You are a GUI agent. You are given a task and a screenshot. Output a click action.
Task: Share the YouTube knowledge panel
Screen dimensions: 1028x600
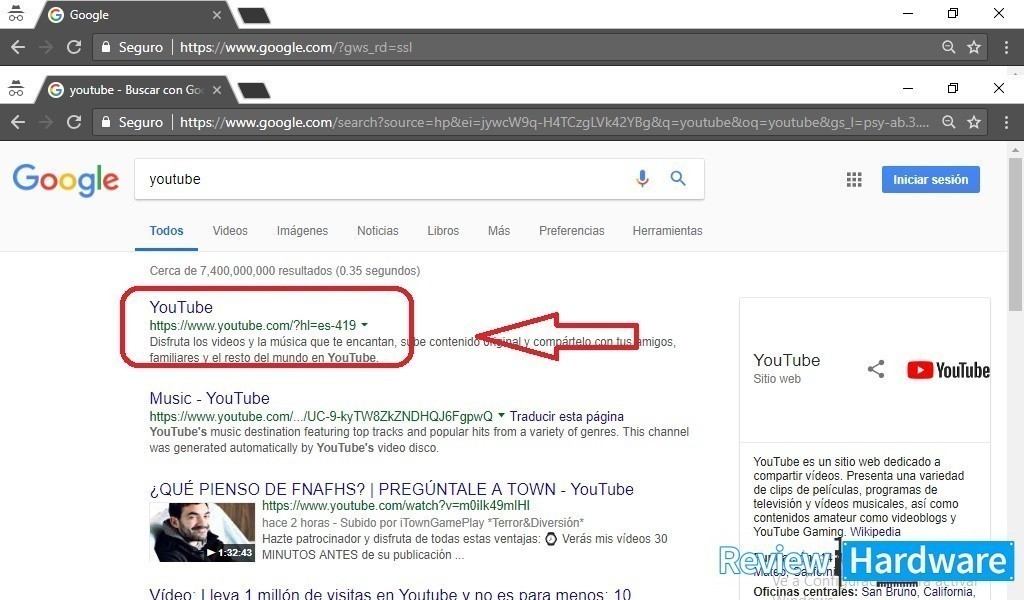(876, 369)
